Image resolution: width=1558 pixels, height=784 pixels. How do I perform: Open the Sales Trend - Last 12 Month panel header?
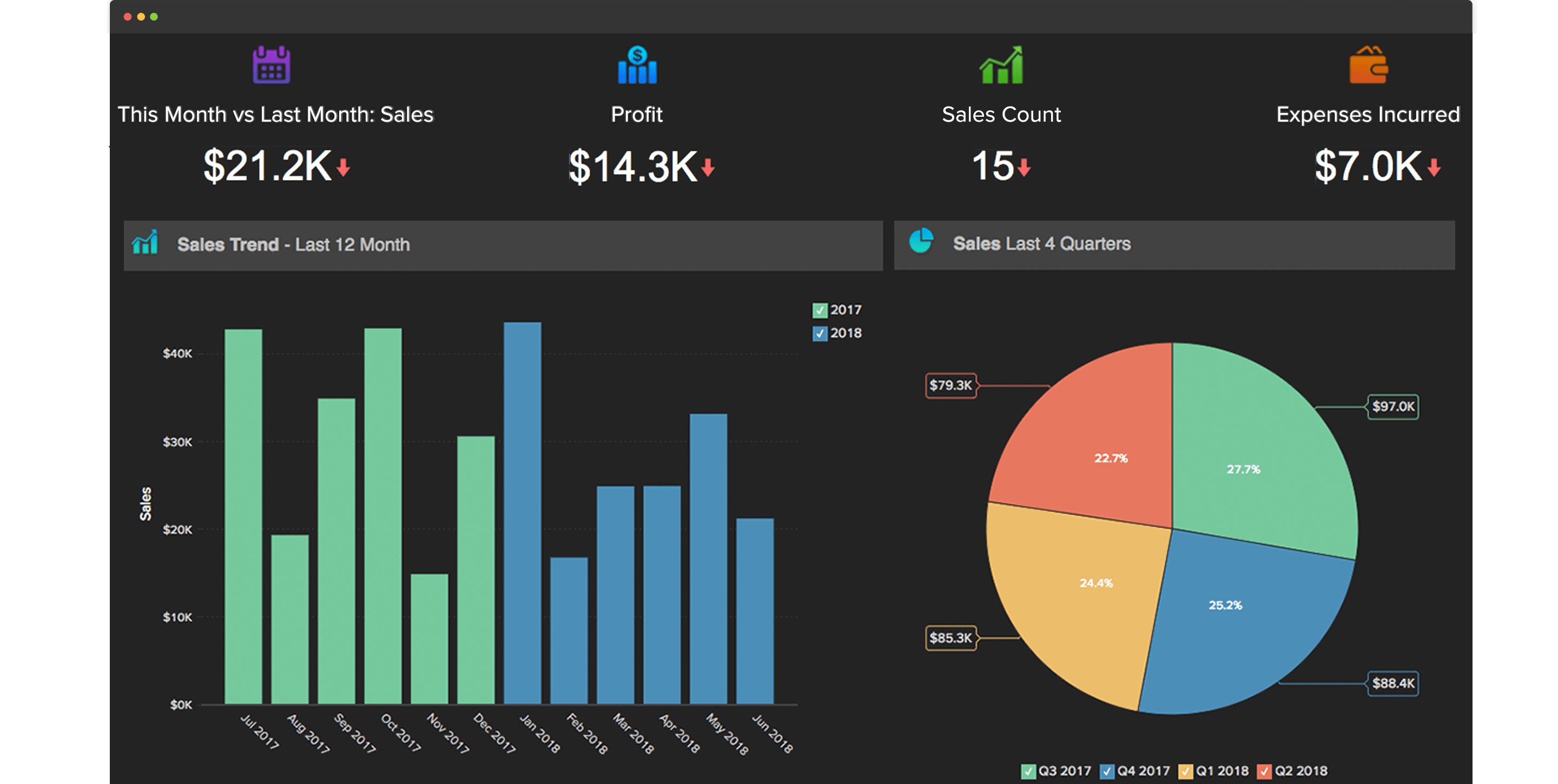(293, 244)
